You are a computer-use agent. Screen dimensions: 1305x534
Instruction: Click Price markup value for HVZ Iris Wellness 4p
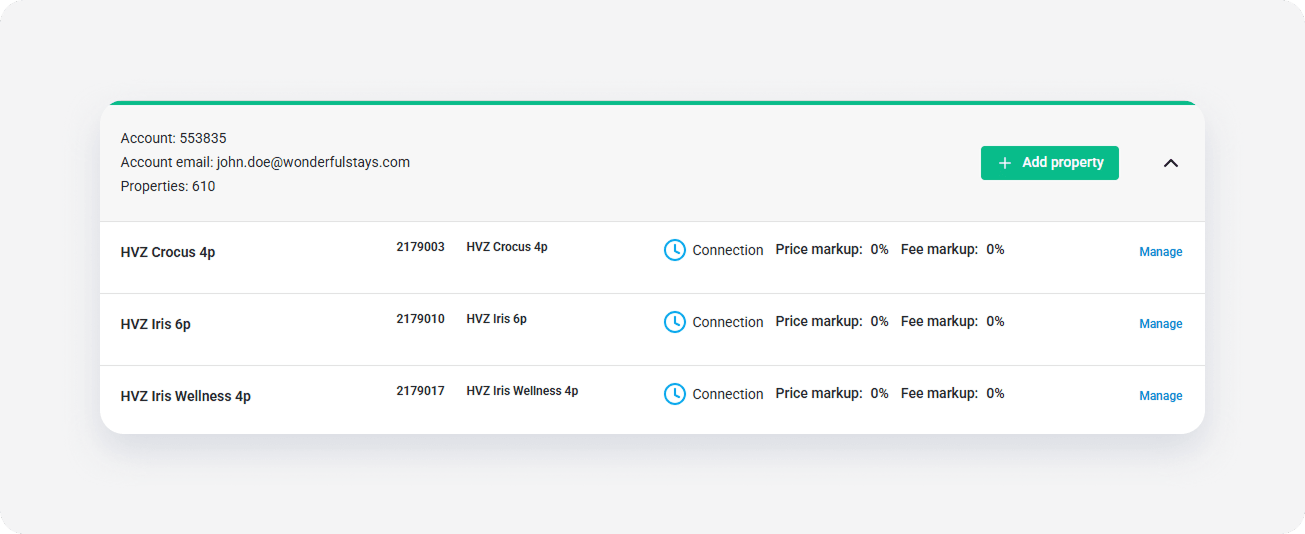(x=879, y=393)
